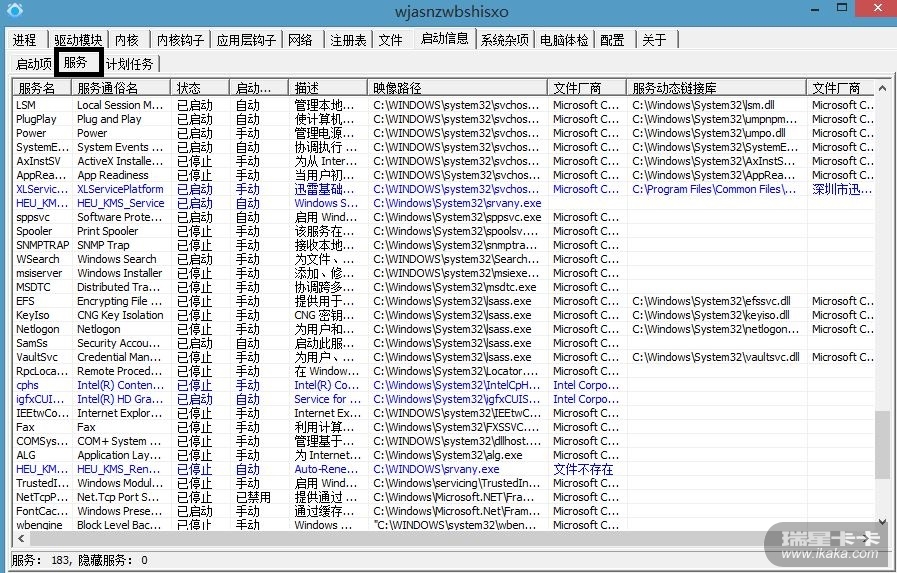Viewport: 897px width, 573px height.
Task: Select the XLServicePlatform service row
Action: click(x=120, y=189)
